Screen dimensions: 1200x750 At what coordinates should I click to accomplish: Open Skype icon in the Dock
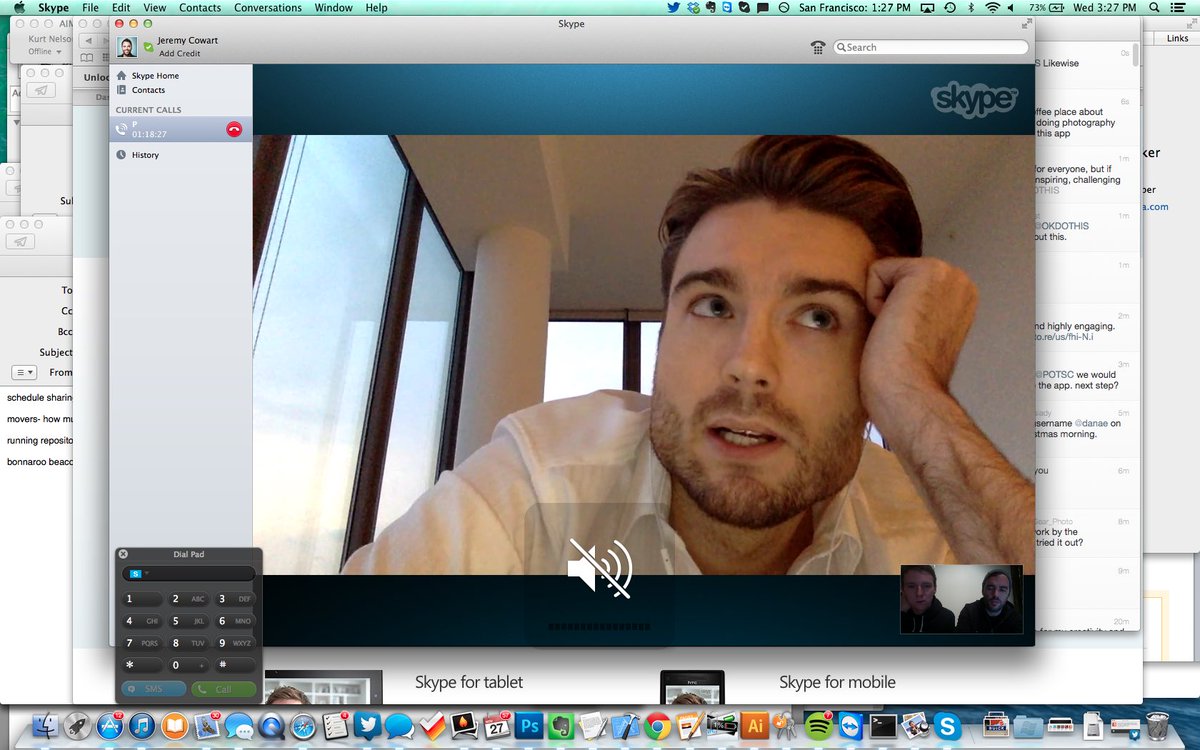click(947, 726)
